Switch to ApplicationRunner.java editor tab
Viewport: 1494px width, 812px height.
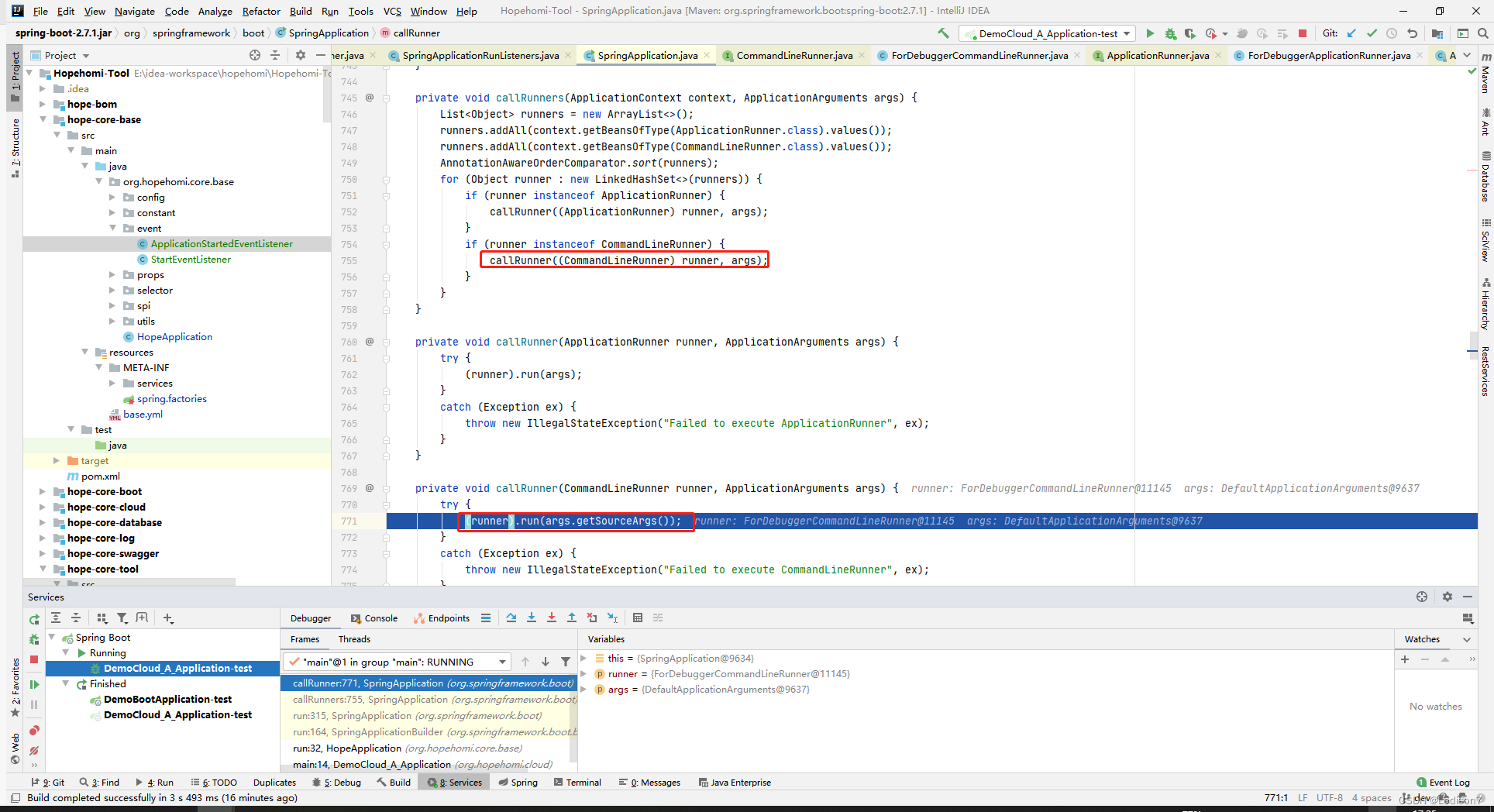coord(1157,55)
